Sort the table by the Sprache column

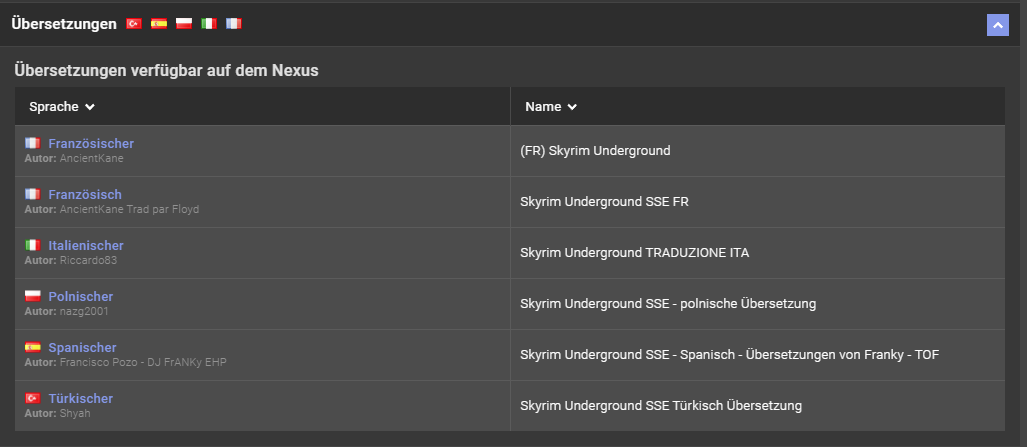coord(62,107)
